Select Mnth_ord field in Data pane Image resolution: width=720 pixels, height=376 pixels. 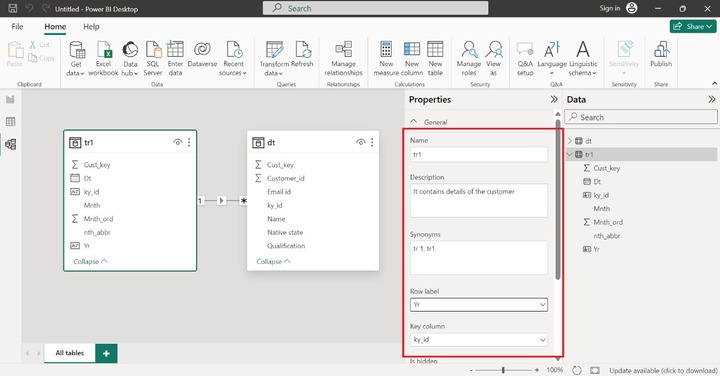tap(608, 222)
